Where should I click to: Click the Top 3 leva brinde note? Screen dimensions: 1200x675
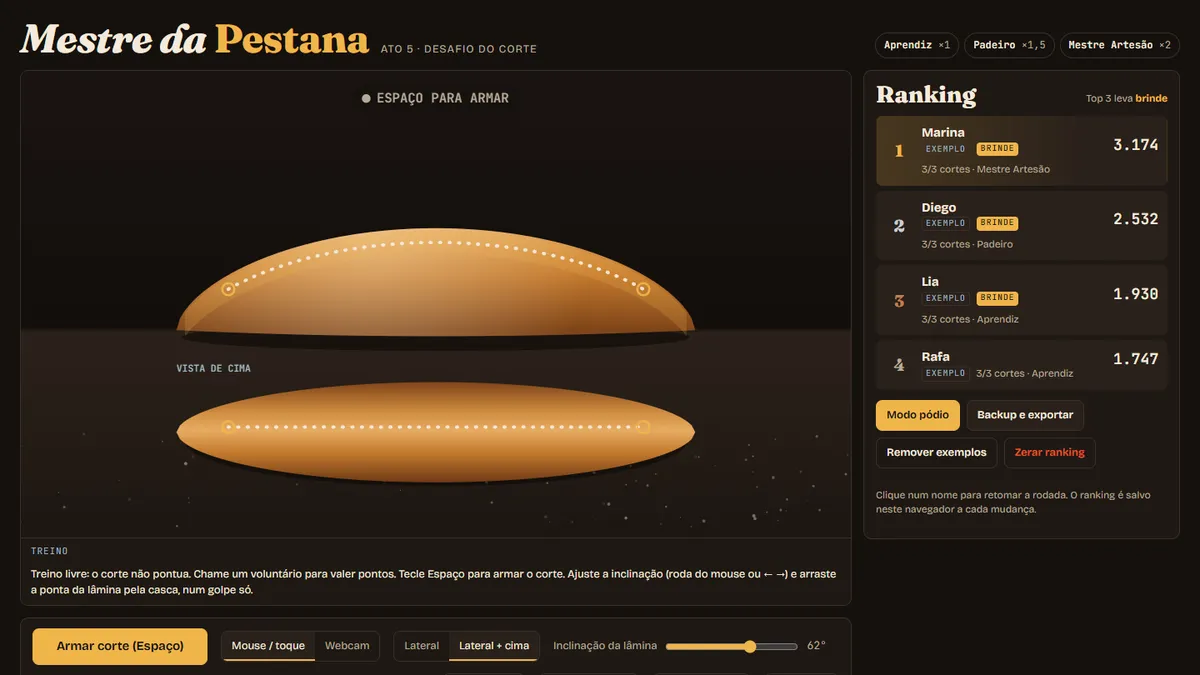tap(1126, 99)
